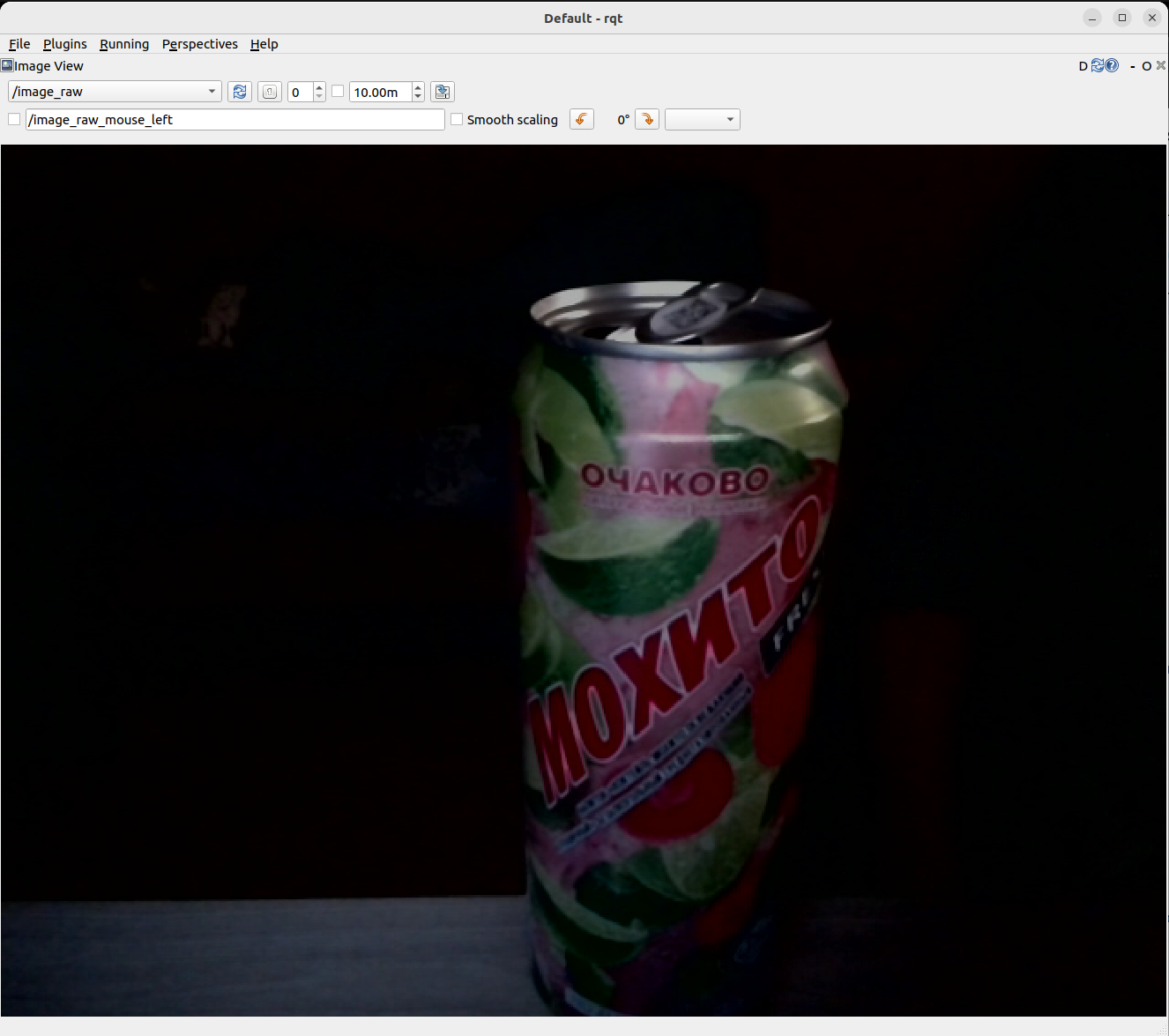Increase the 10.00m range spinbox value
This screenshot has width=1169, height=1036.
pyautogui.click(x=418, y=87)
